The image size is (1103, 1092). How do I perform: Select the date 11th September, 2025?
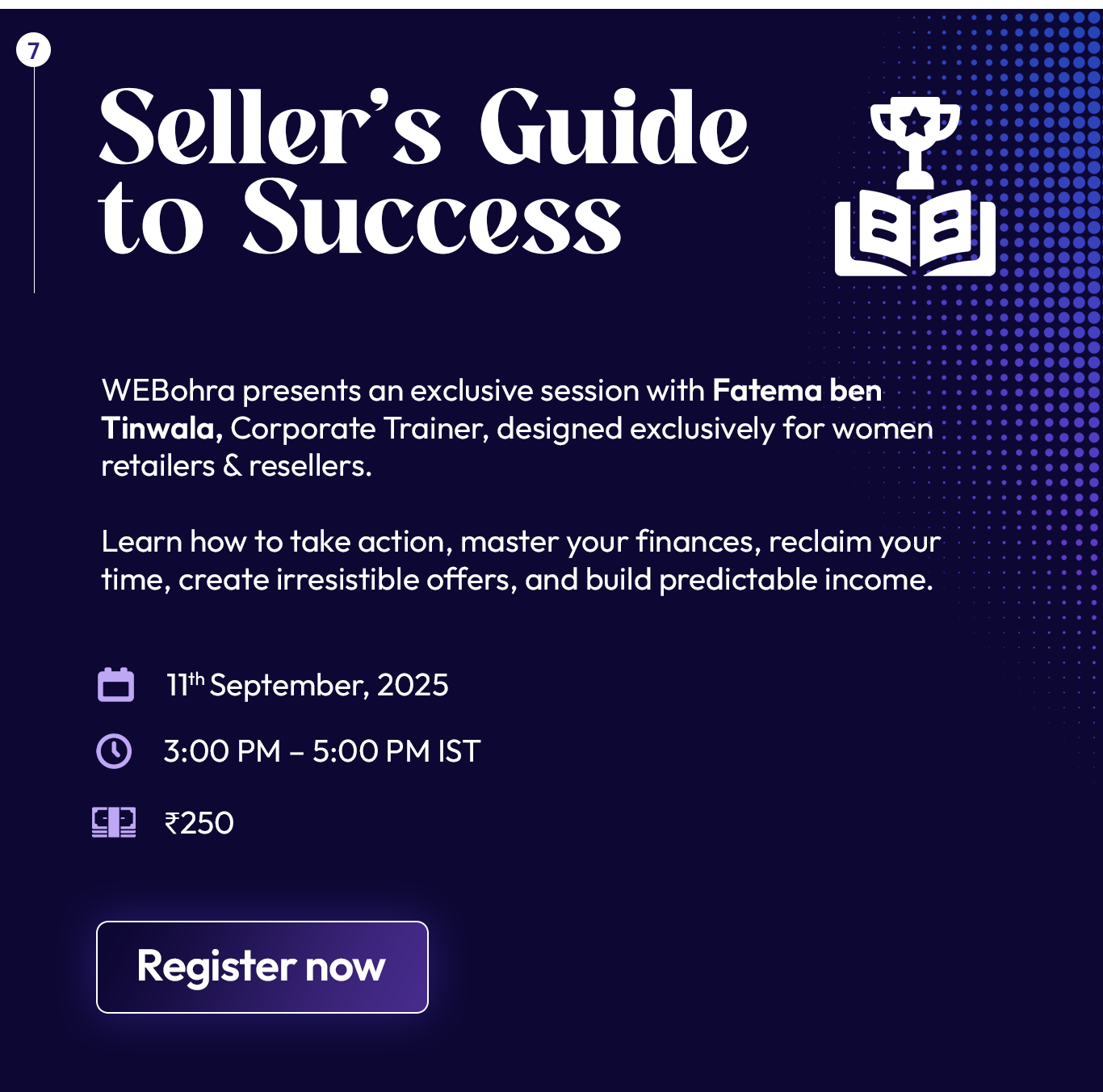[x=307, y=685]
